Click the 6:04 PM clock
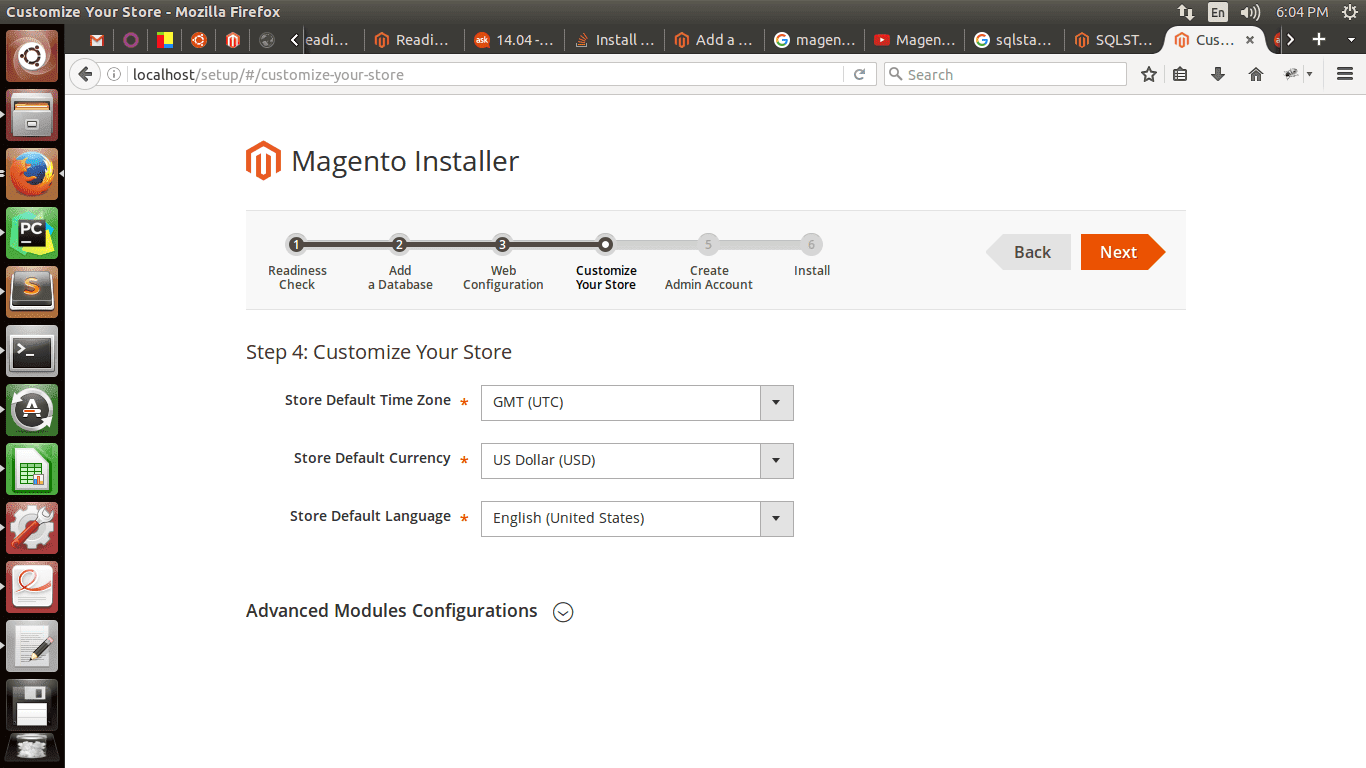This screenshot has width=1366, height=768. coord(1302,12)
